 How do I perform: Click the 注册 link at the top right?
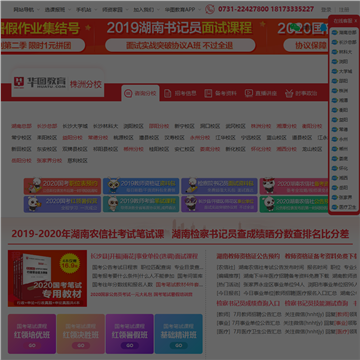tap(344, 10)
